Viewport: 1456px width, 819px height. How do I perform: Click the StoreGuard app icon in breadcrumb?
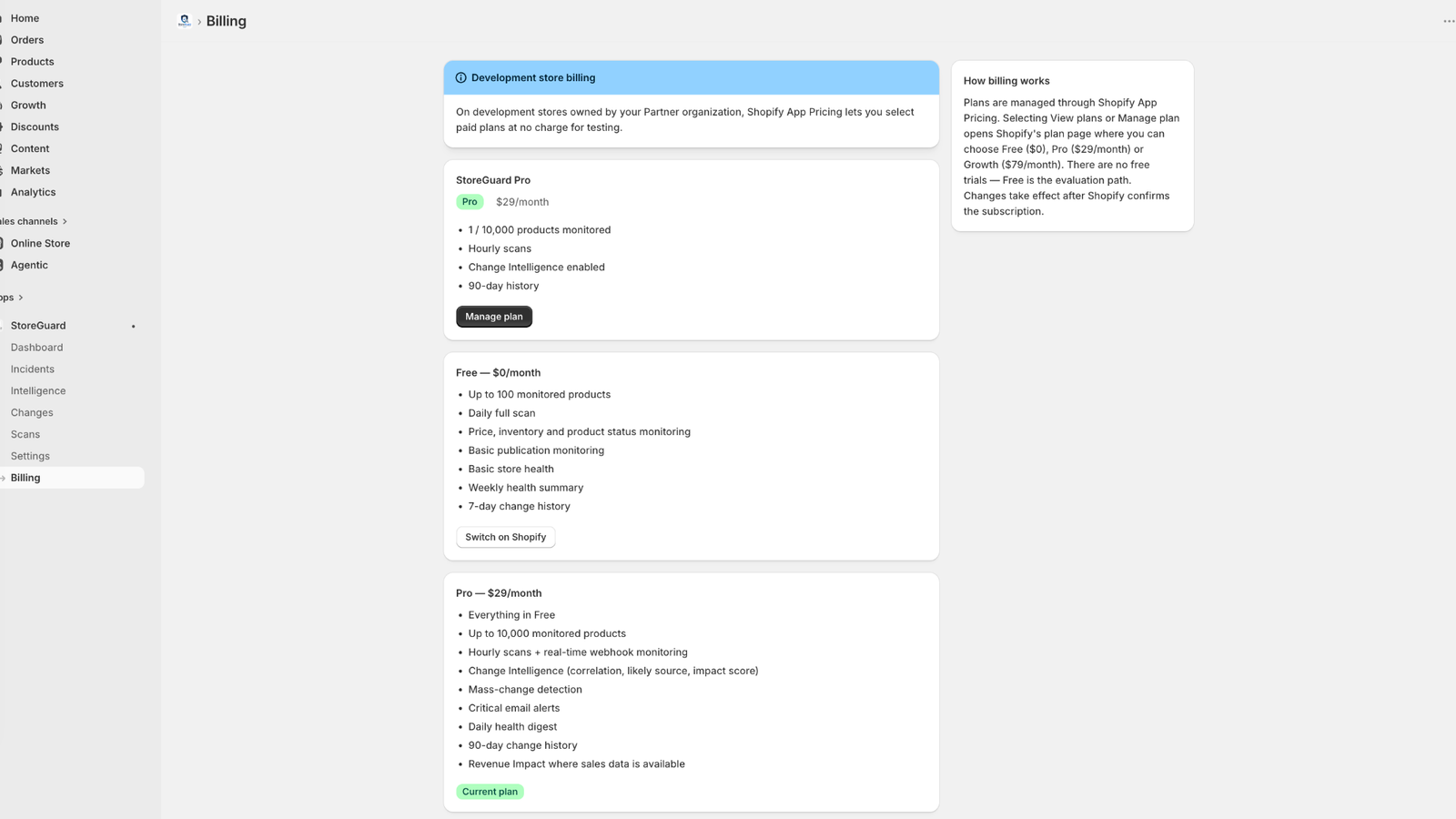coord(185,21)
